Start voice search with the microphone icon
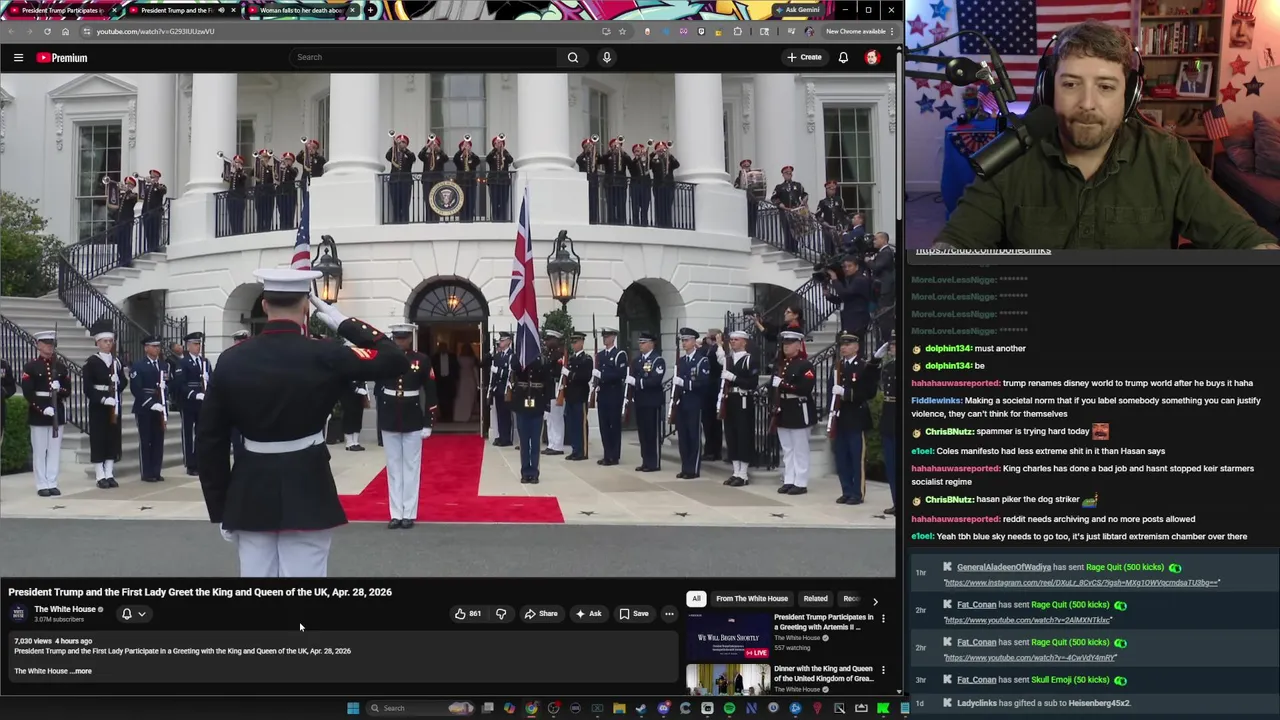 pyautogui.click(x=606, y=57)
